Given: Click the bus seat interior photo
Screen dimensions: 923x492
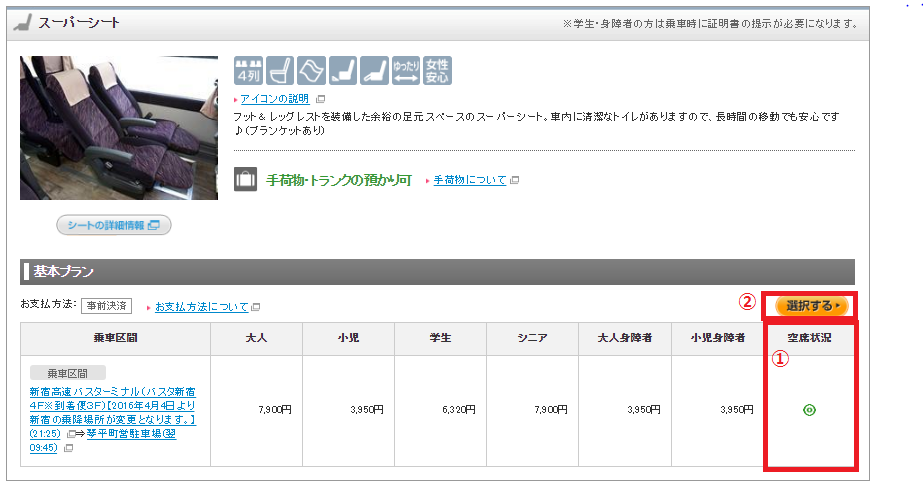Looking at the screenshot, I should (119, 128).
